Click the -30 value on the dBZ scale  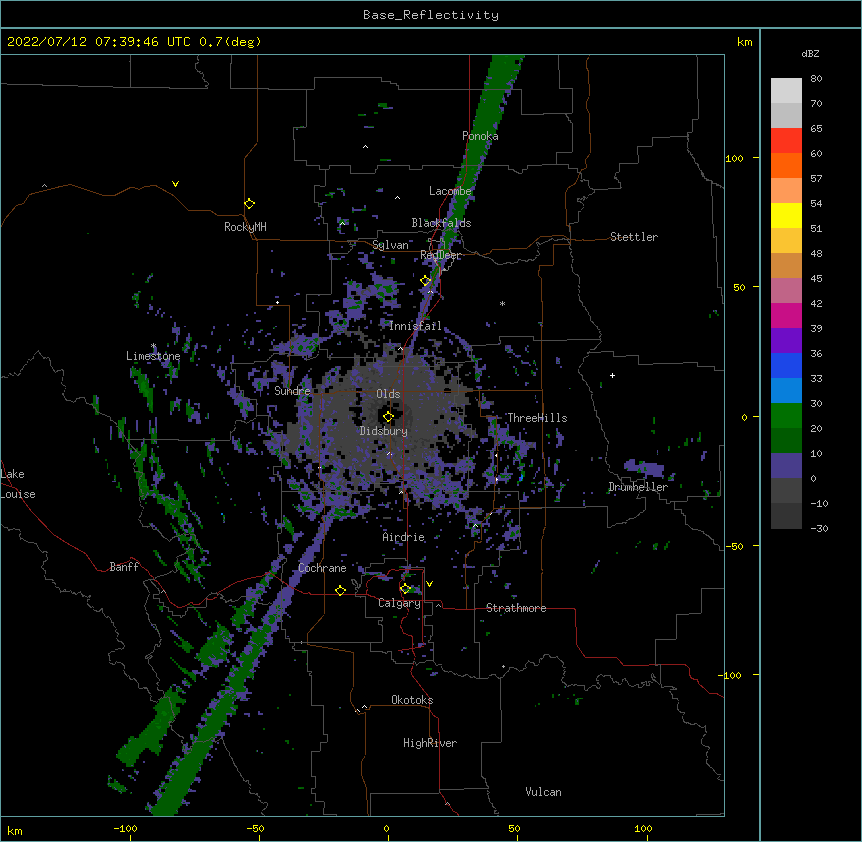coord(819,528)
